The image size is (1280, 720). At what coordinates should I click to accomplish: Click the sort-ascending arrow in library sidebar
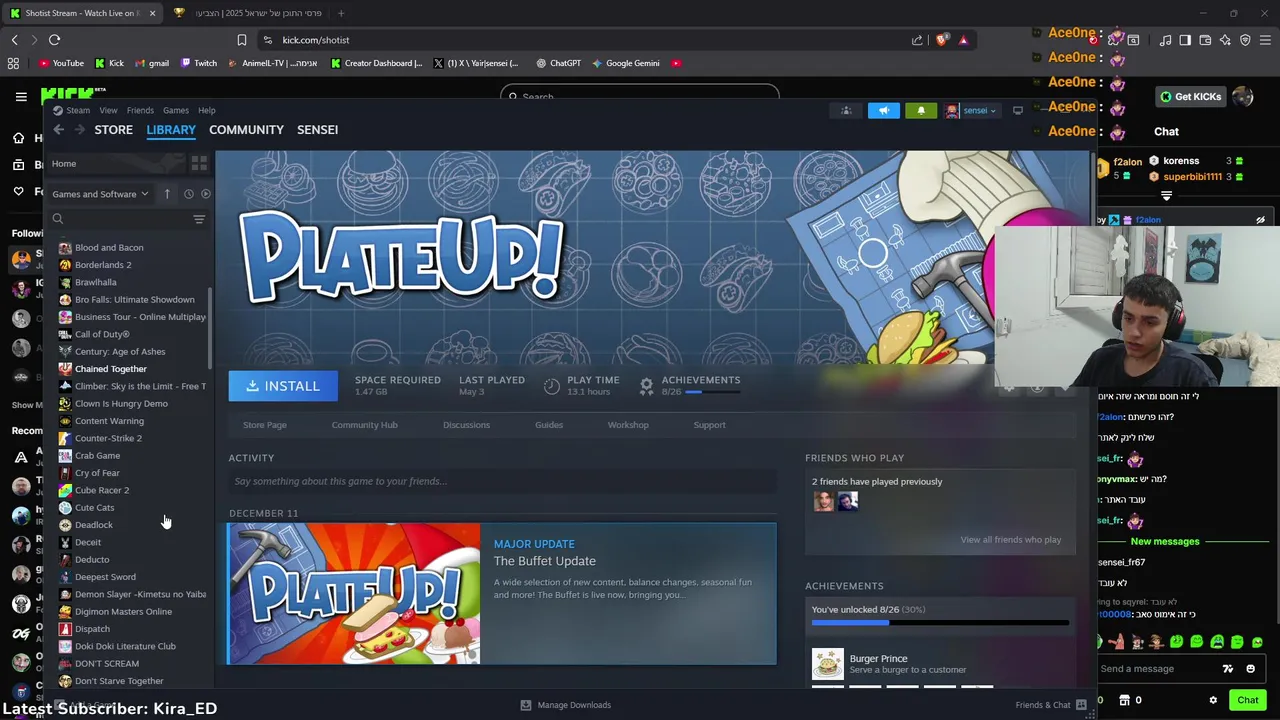pos(167,194)
